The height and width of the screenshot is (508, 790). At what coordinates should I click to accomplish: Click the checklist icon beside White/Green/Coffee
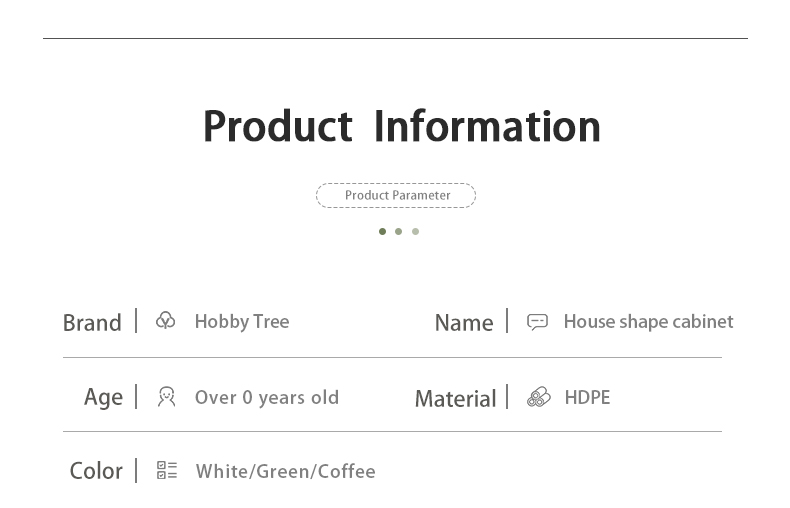point(166,470)
